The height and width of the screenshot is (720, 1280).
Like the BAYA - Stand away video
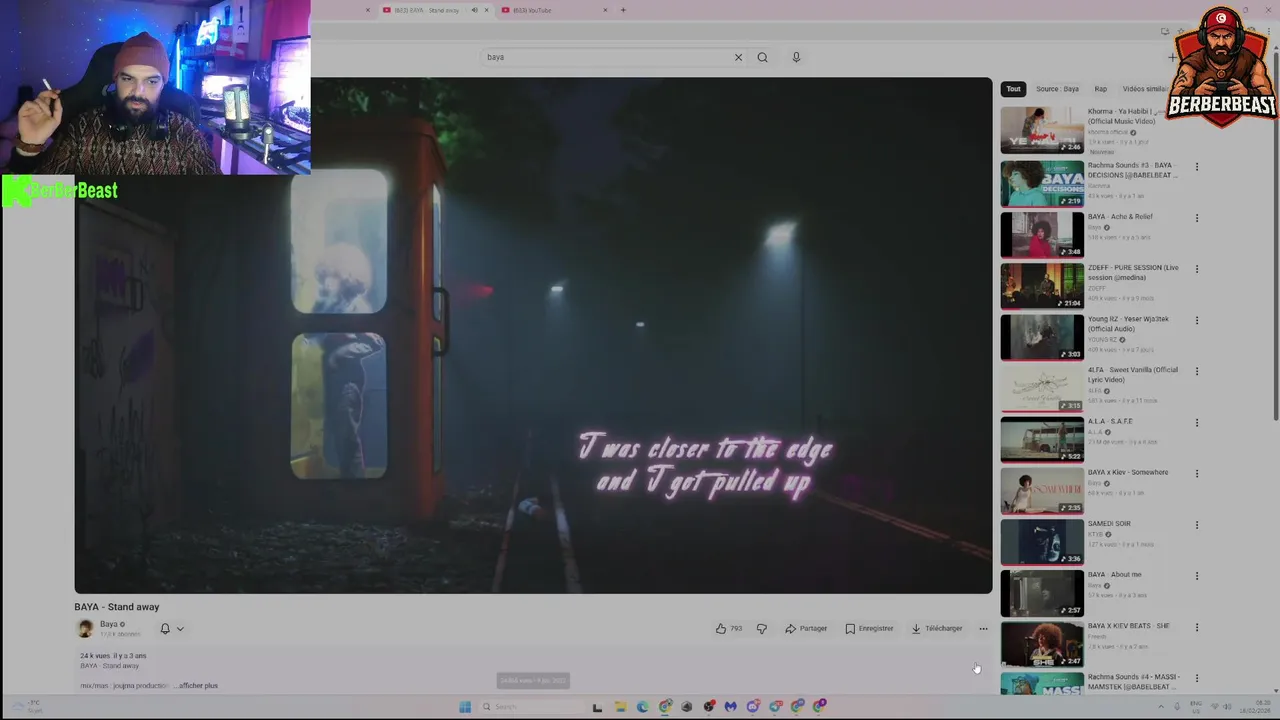pyautogui.click(x=728, y=629)
